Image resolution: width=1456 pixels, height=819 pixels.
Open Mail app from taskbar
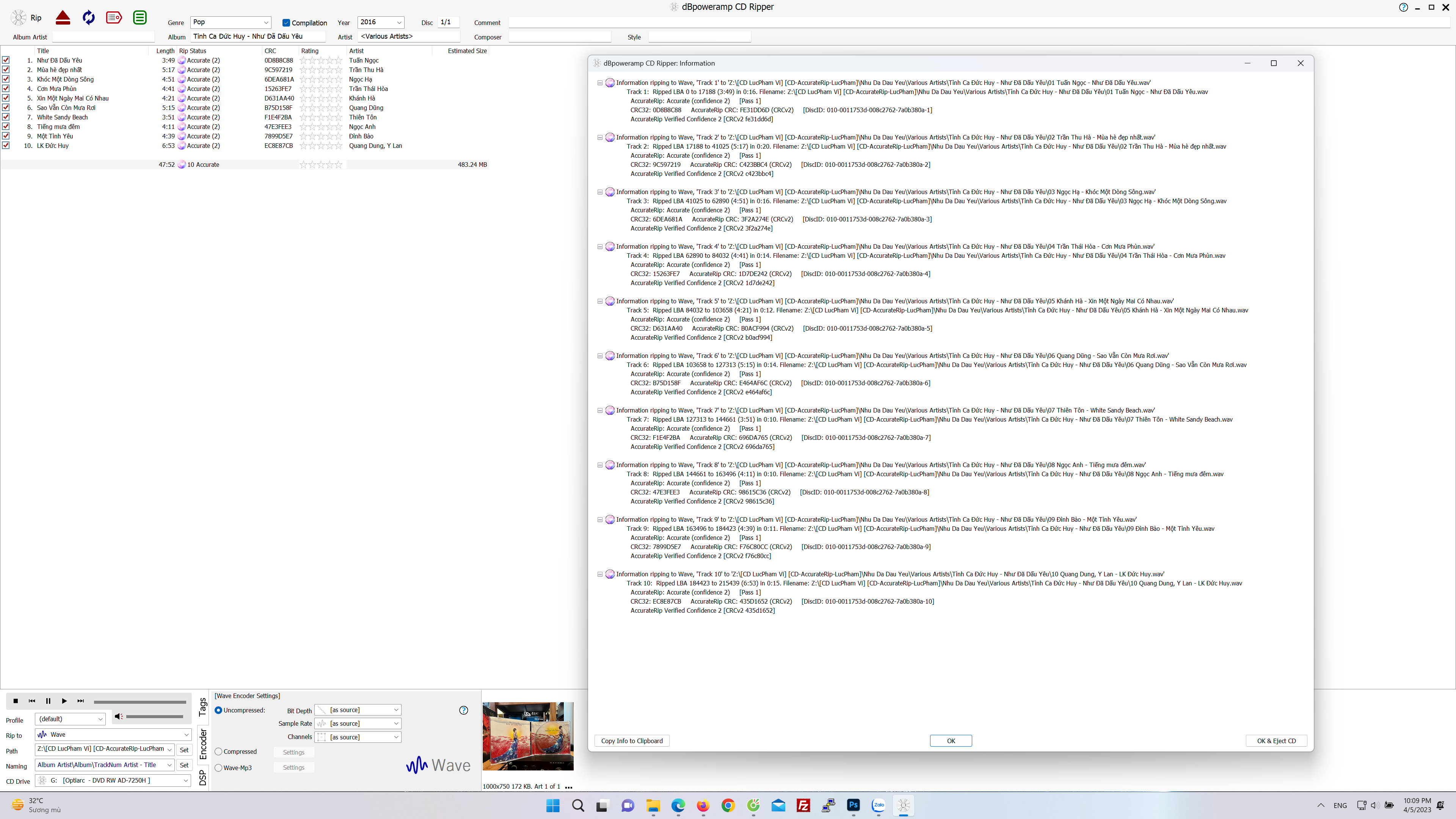coord(778,805)
